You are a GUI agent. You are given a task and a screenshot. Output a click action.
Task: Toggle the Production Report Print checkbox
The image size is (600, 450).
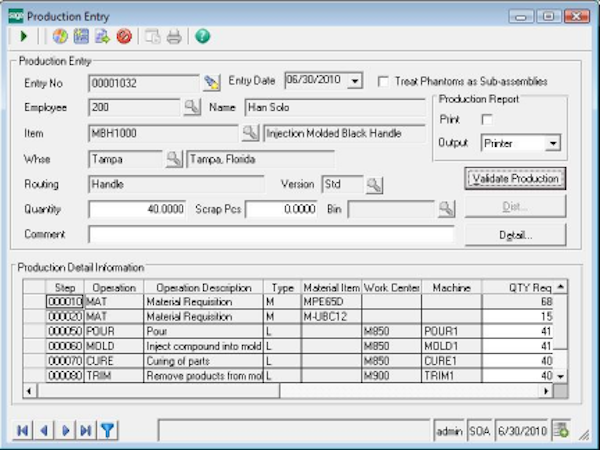pos(487,119)
